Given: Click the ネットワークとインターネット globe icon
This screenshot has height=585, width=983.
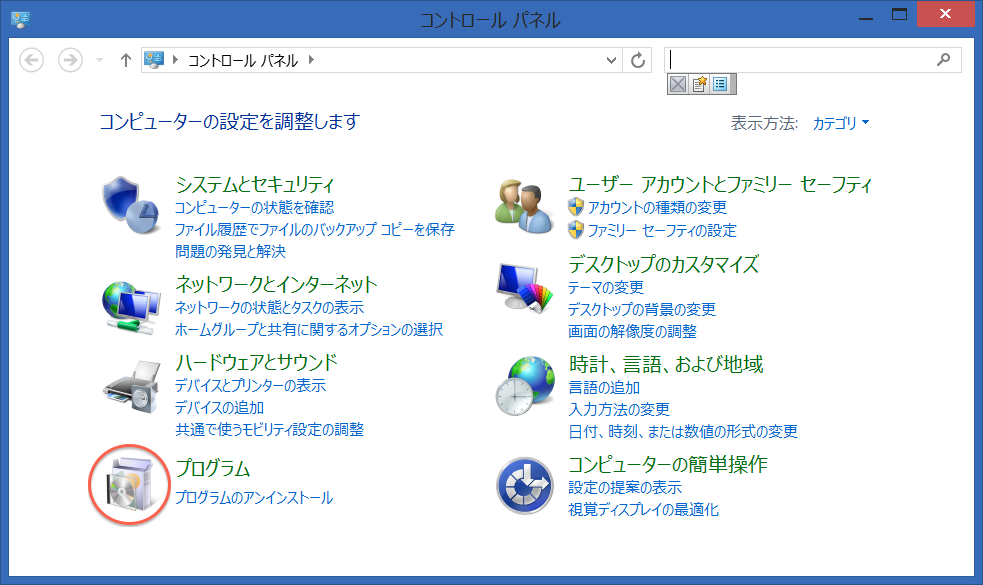Looking at the screenshot, I should tap(130, 308).
